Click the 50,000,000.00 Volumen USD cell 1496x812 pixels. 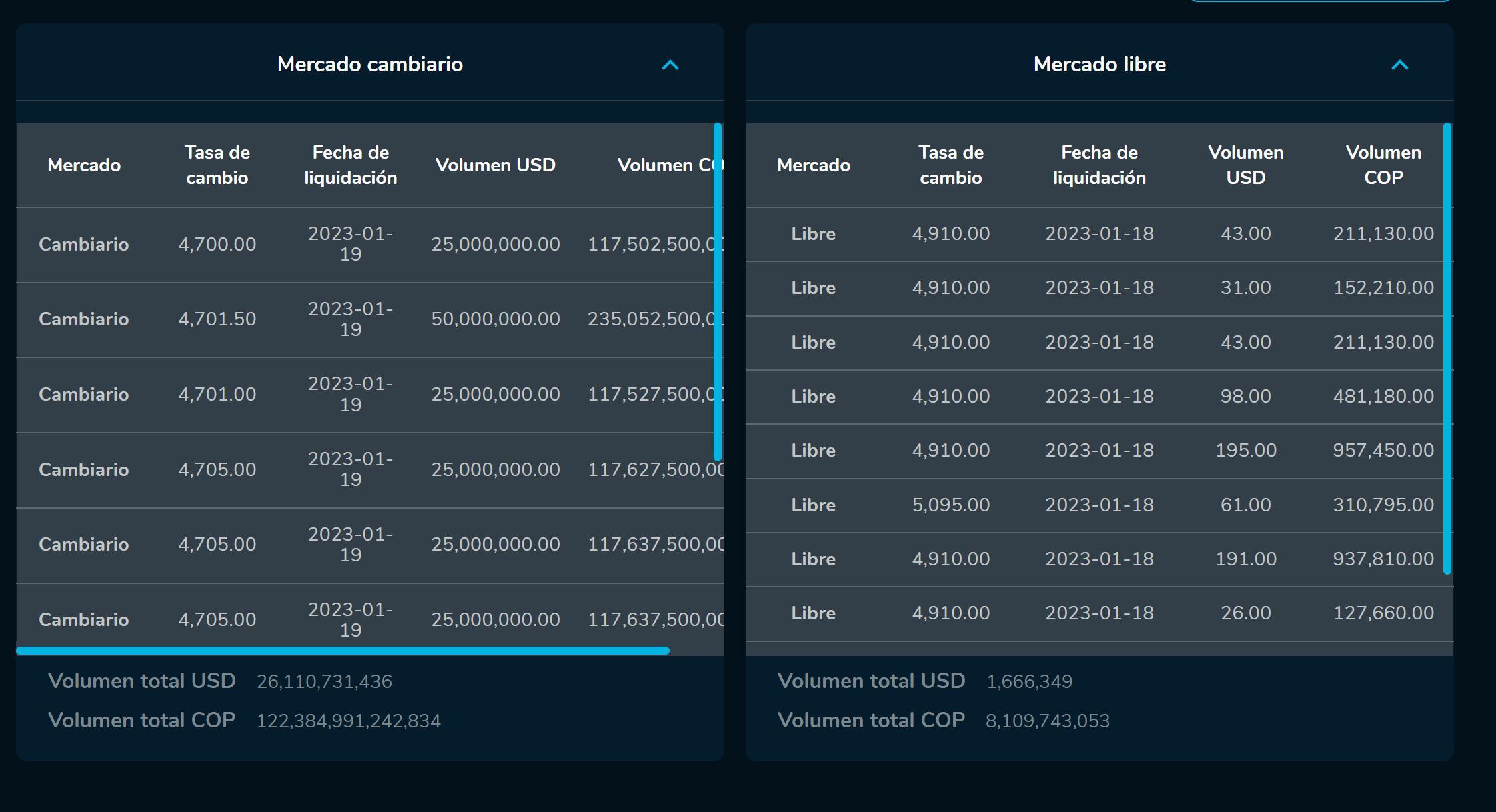click(495, 319)
